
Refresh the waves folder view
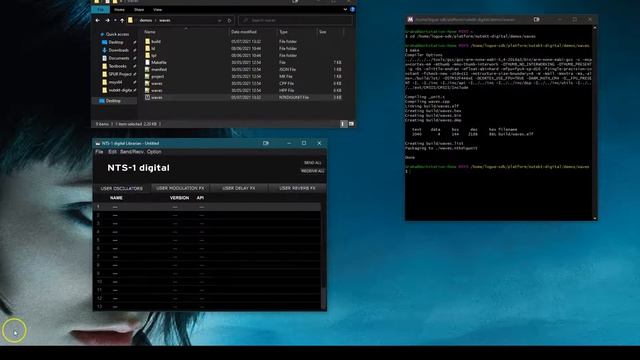(x=229, y=20)
